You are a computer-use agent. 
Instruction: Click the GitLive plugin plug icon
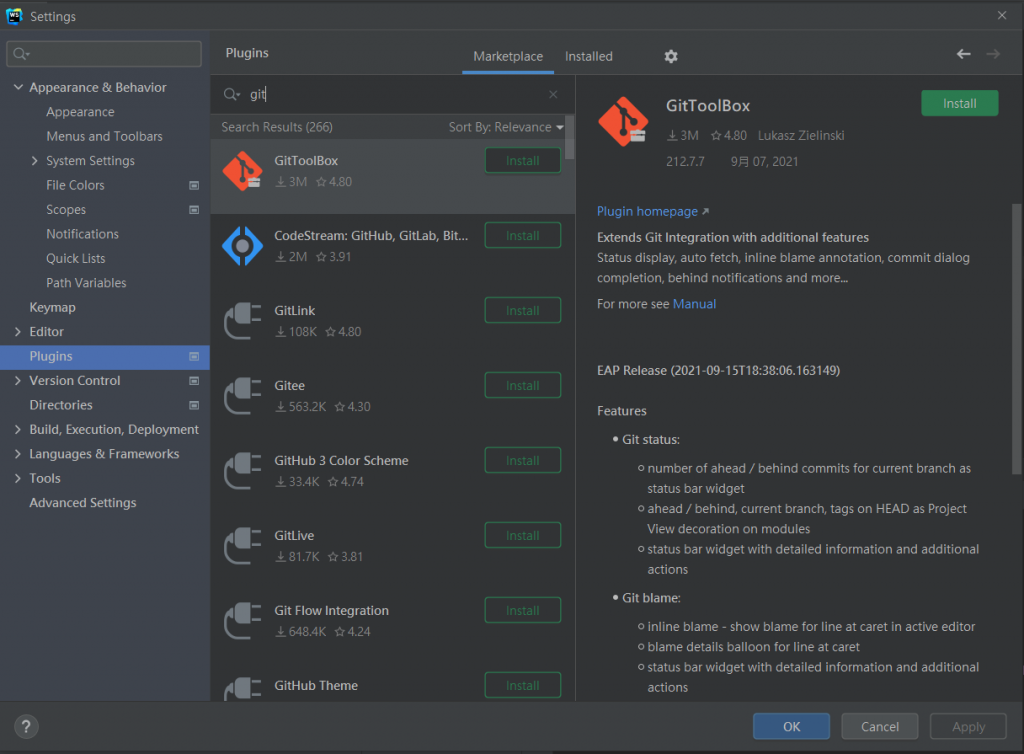[242, 546]
